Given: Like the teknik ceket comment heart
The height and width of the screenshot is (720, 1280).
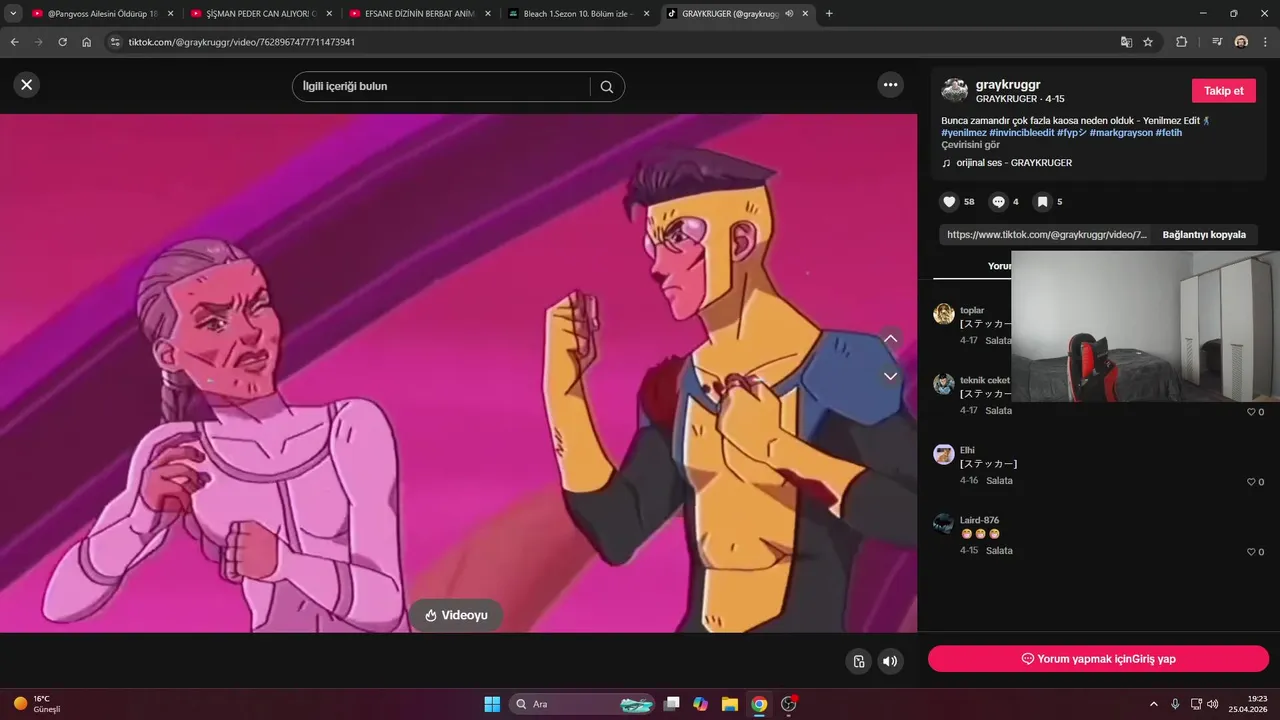Looking at the screenshot, I should point(1251,412).
